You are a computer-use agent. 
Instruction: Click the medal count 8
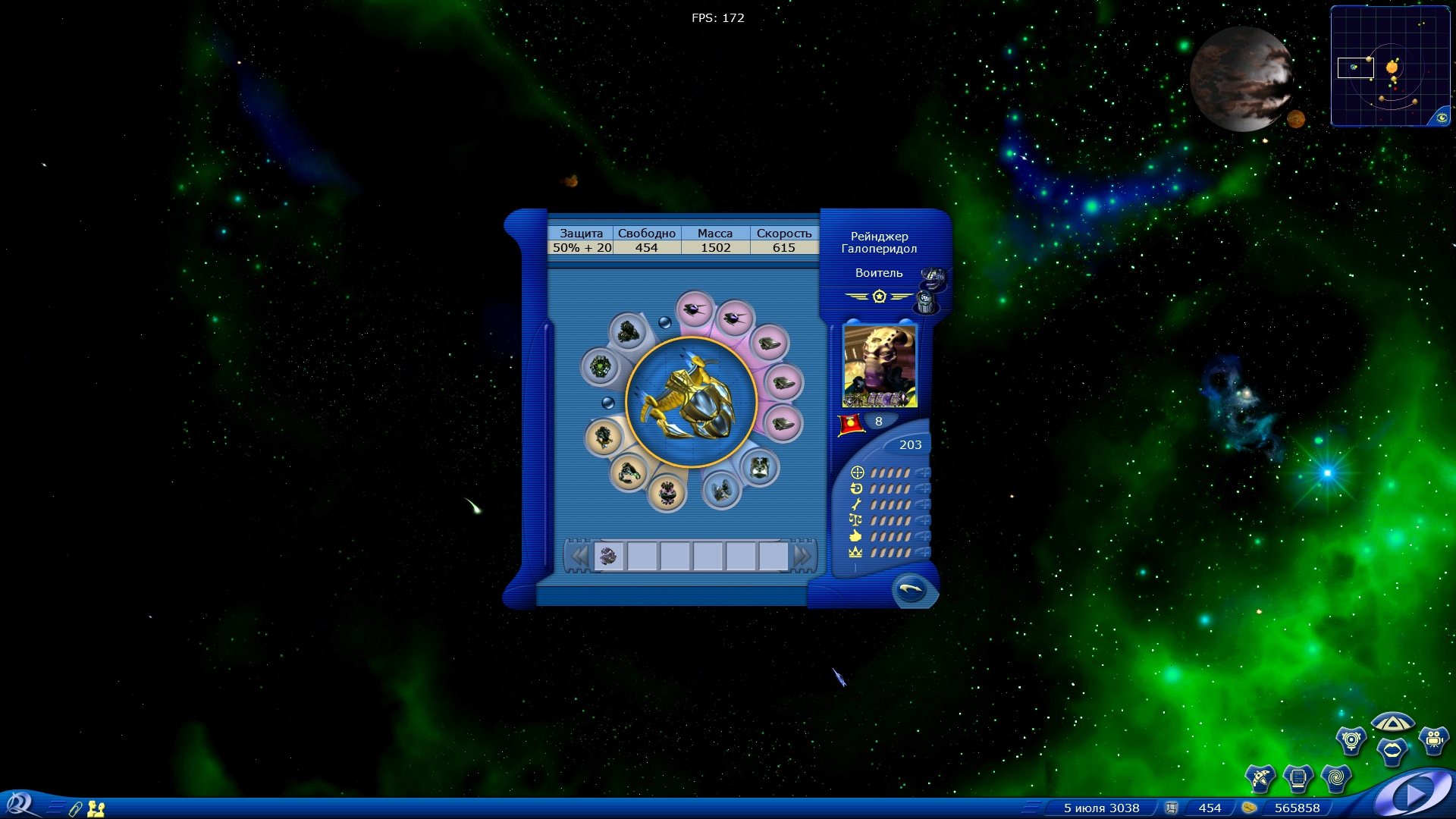[x=879, y=422]
